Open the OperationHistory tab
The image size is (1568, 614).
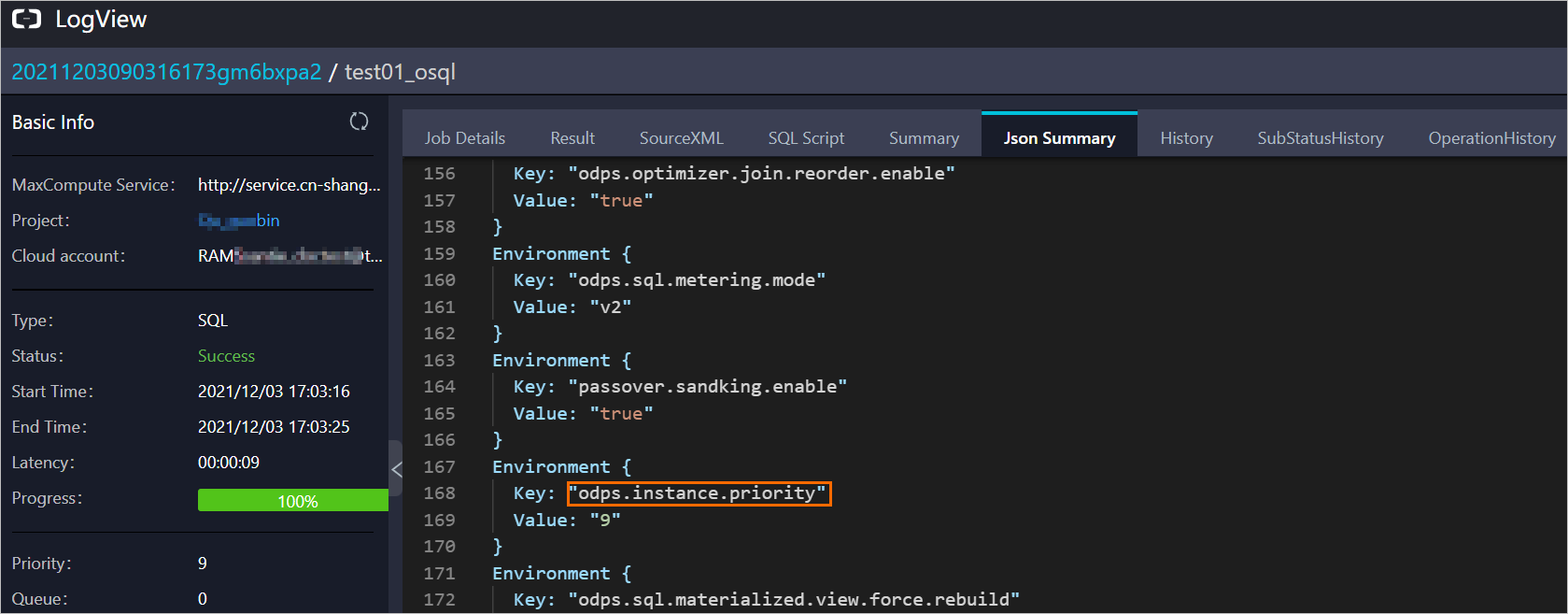1491,138
